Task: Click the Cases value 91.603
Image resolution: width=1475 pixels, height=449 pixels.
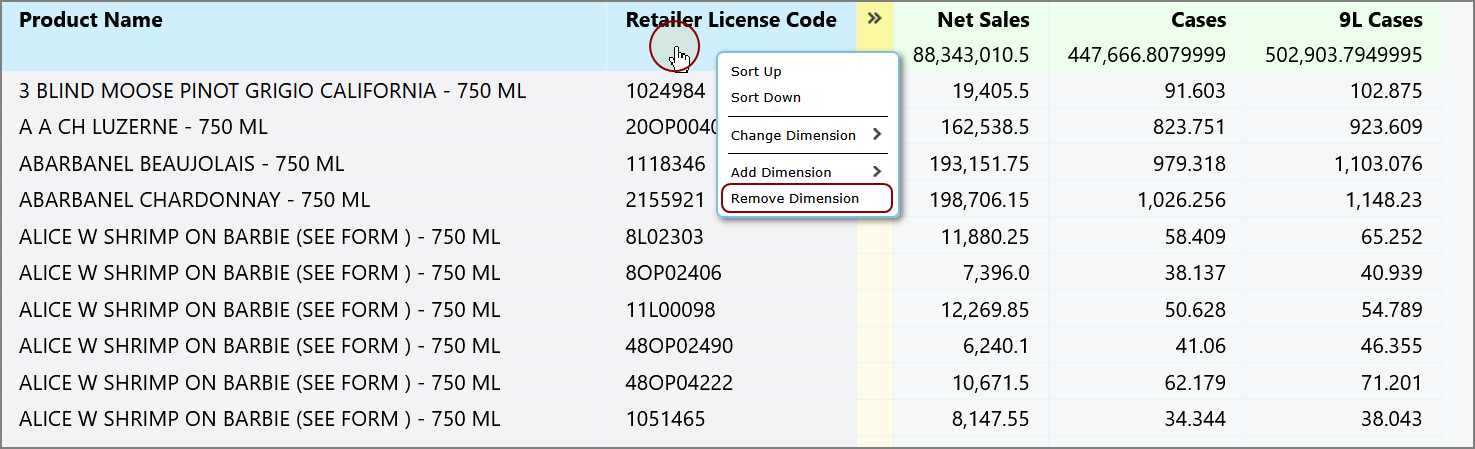Action: (1195, 92)
